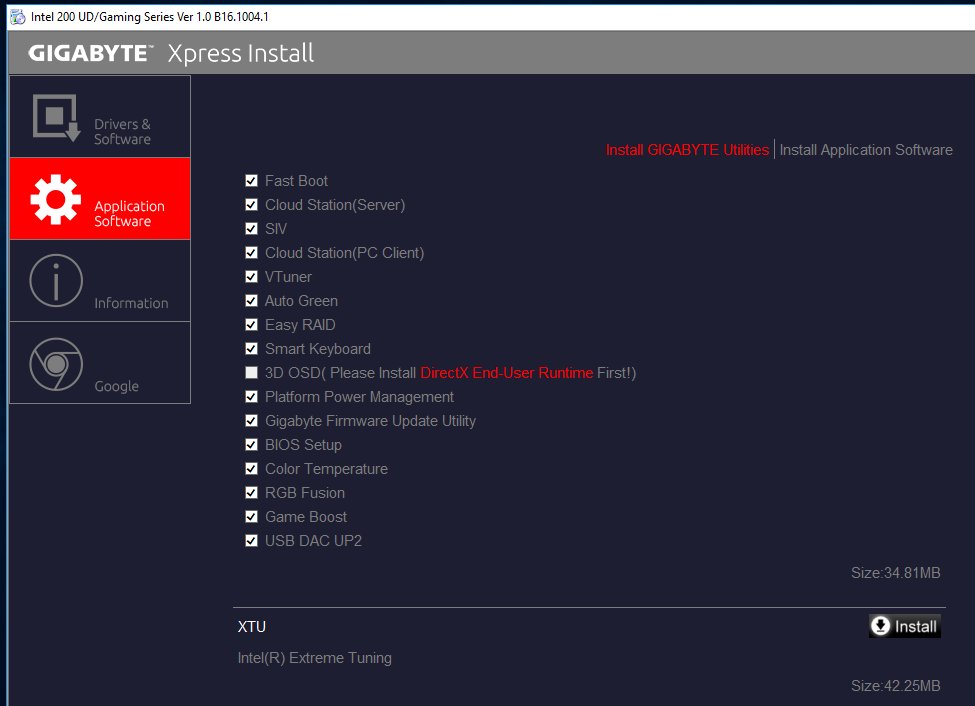
Task: Toggle the USB DAC UP2 checkbox
Action: click(x=251, y=541)
